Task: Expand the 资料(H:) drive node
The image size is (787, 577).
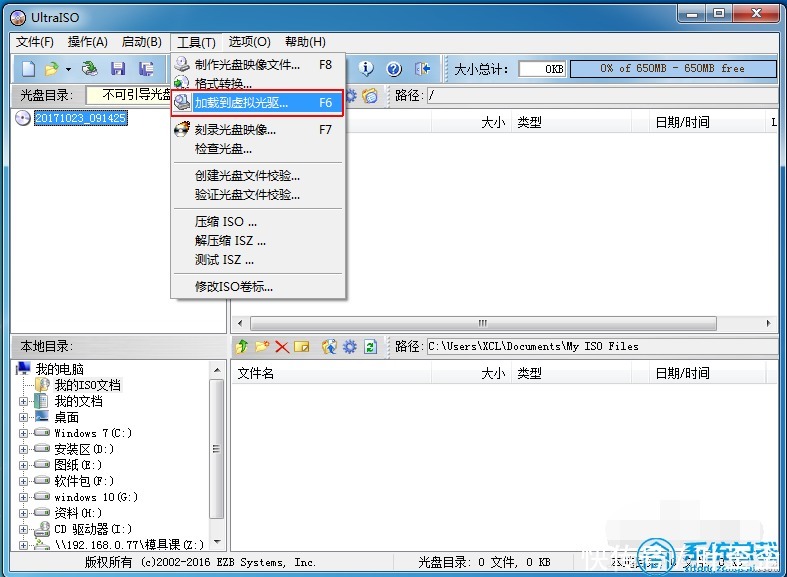Action: [23, 513]
